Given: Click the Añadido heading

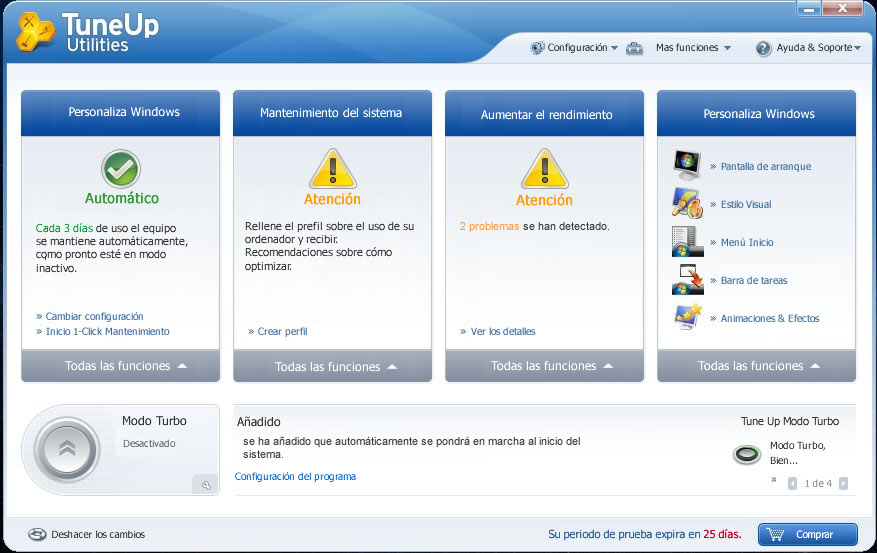Looking at the screenshot, I should pyautogui.click(x=258, y=422).
